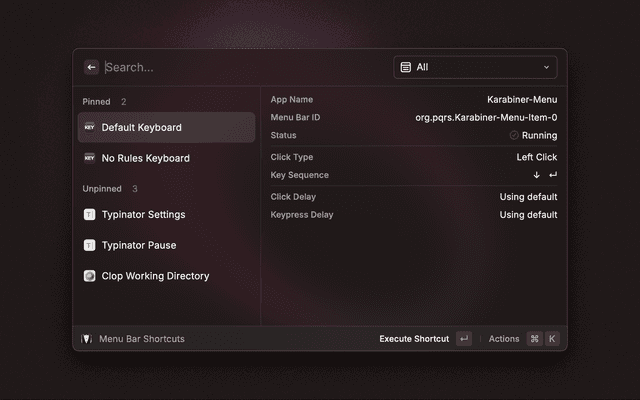Click the Command key symbol in footer
This screenshot has width=640, height=400.
[x=535, y=339]
